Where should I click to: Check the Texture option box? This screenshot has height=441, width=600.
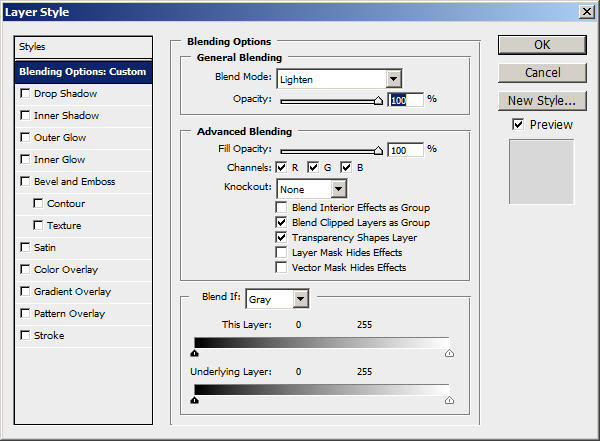point(38,225)
